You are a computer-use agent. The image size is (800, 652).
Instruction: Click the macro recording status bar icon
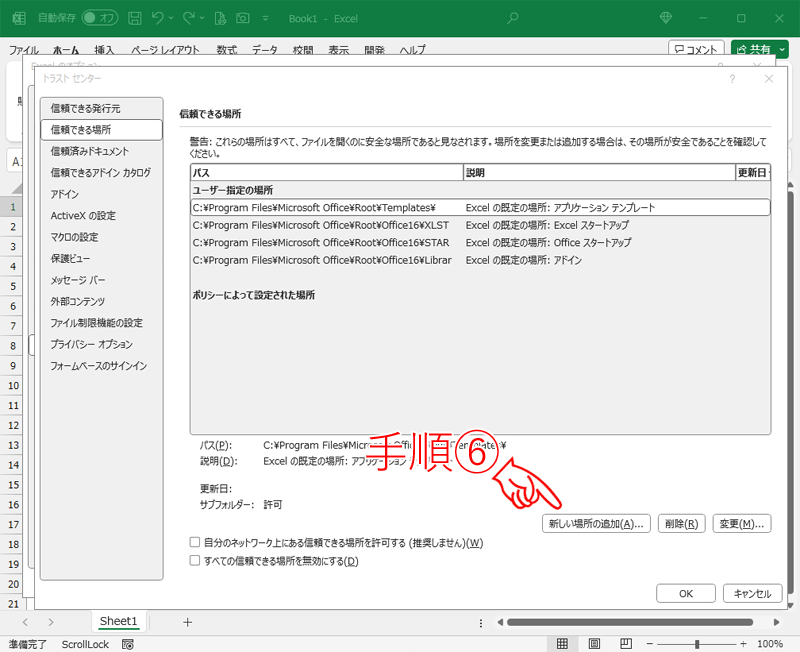point(128,644)
